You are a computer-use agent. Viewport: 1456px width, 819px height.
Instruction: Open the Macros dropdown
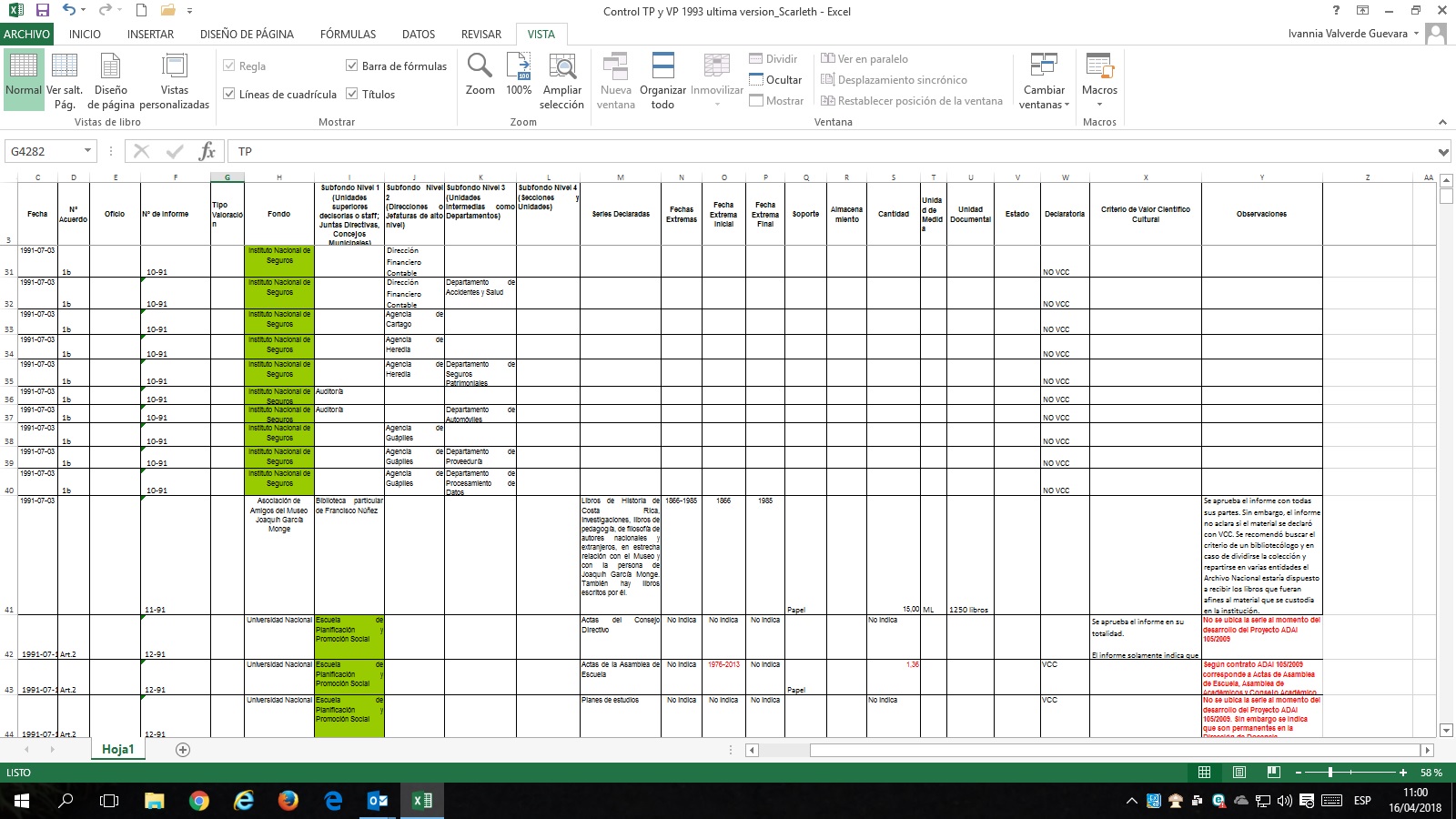tap(1099, 80)
